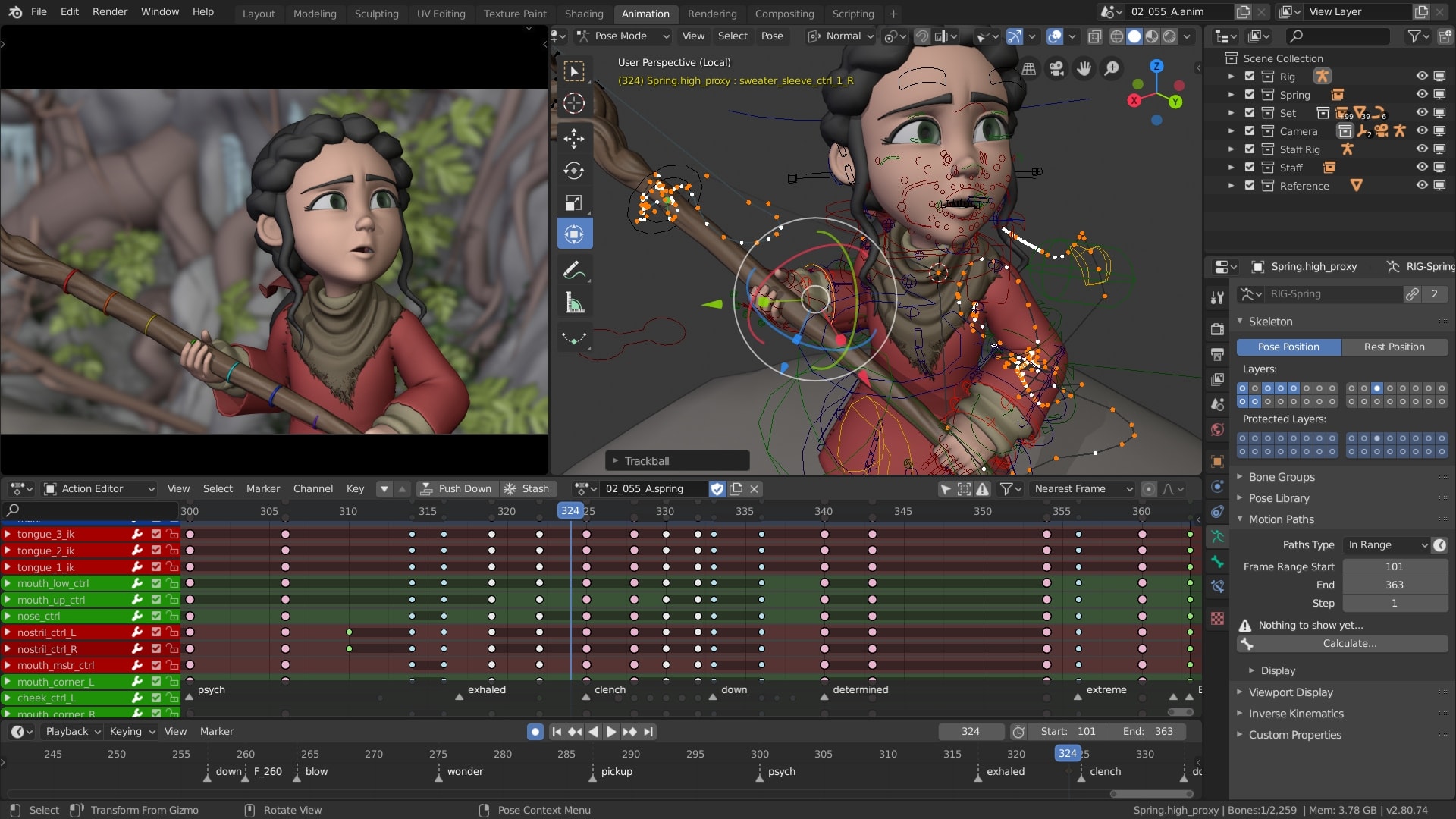
Task: Click the Calculate motion paths button
Action: [x=1348, y=643]
